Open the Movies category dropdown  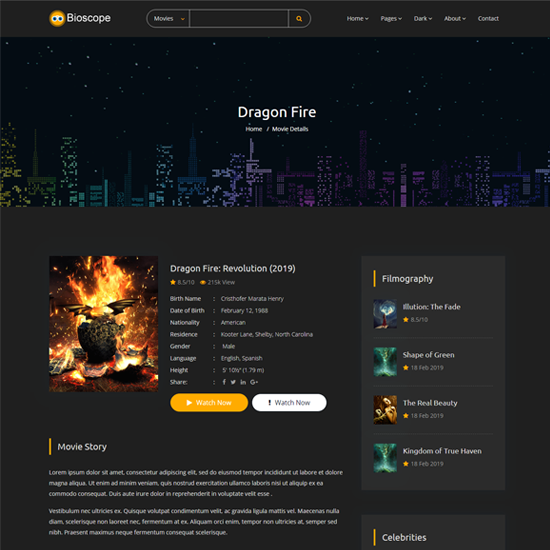pyautogui.click(x=168, y=19)
